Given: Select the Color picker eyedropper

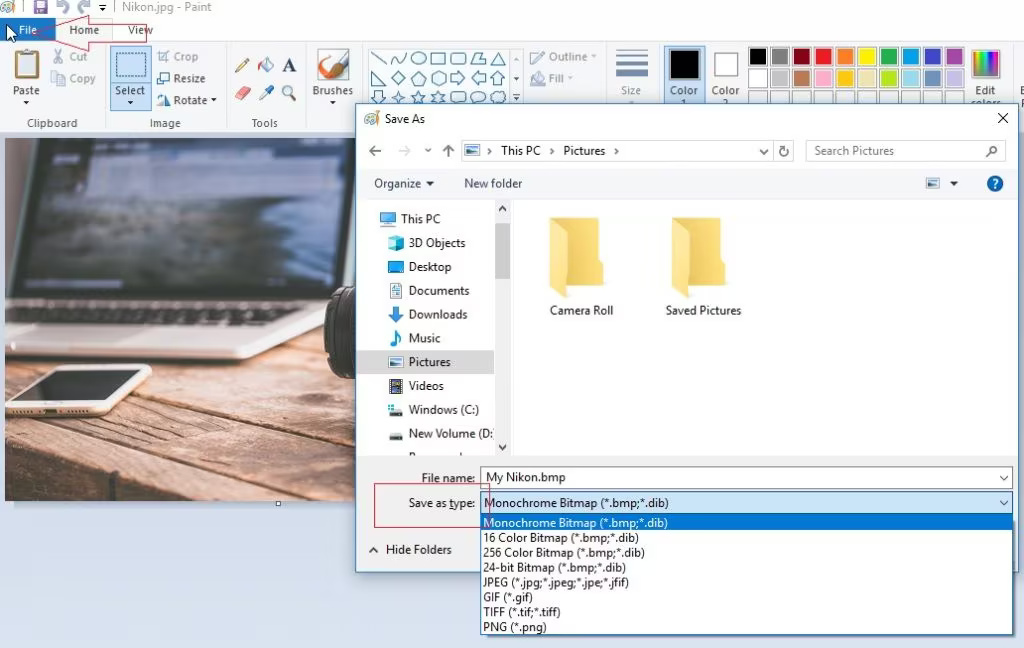Looking at the screenshot, I should click(266, 93).
